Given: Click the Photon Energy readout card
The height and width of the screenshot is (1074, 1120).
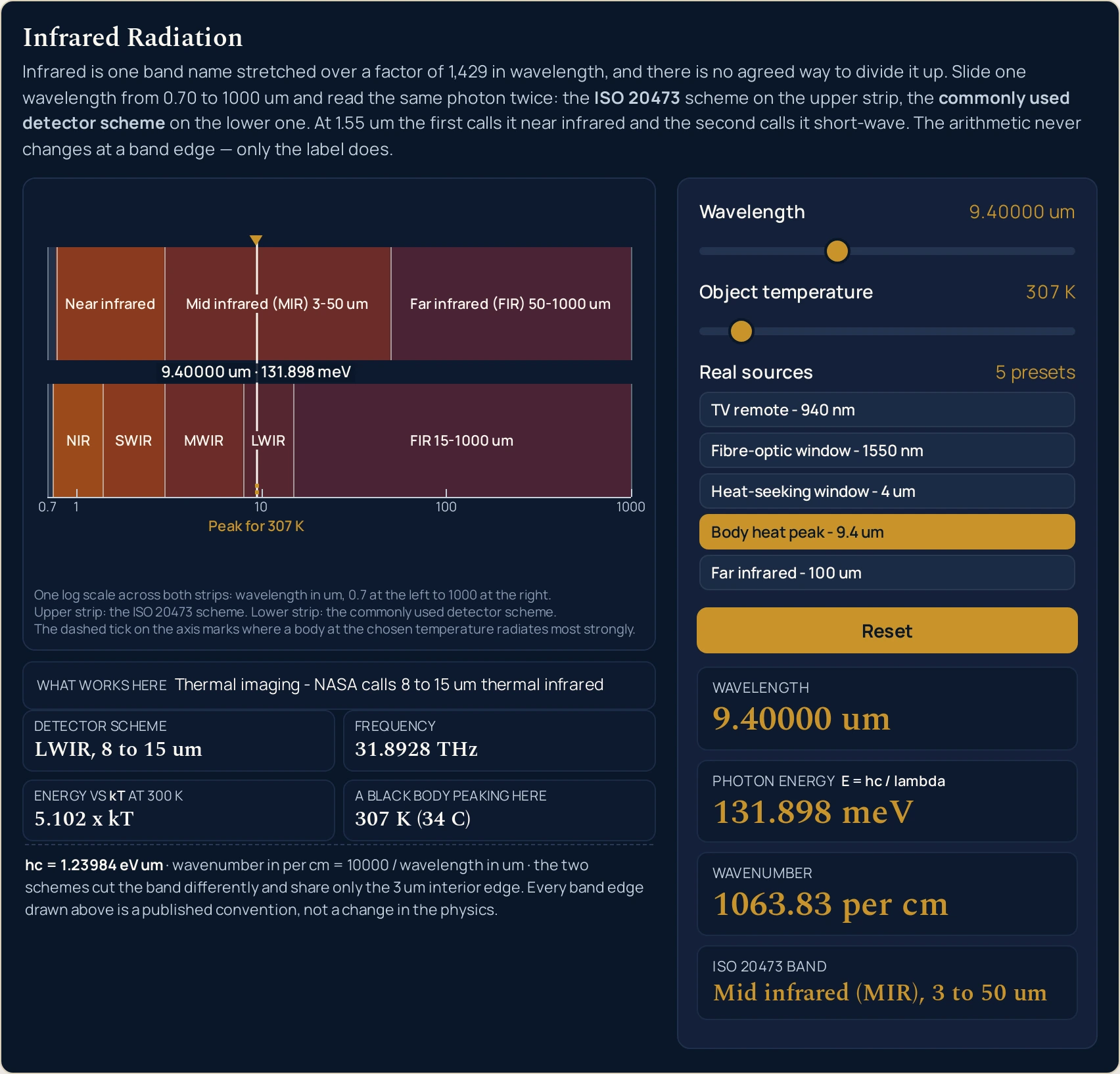Looking at the screenshot, I should (x=887, y=801).
